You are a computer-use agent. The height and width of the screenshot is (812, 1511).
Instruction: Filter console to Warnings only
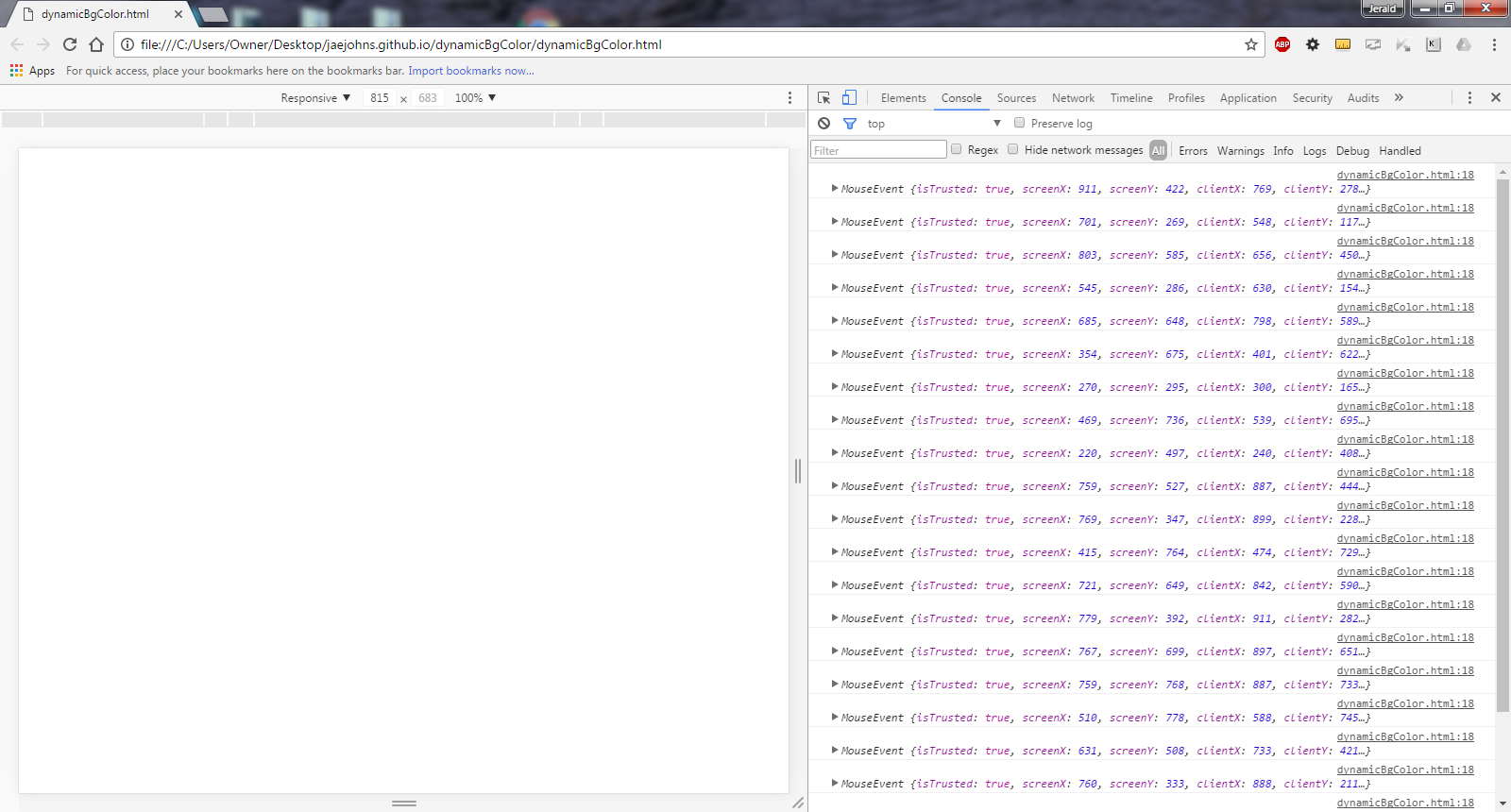pos(1240,151)
